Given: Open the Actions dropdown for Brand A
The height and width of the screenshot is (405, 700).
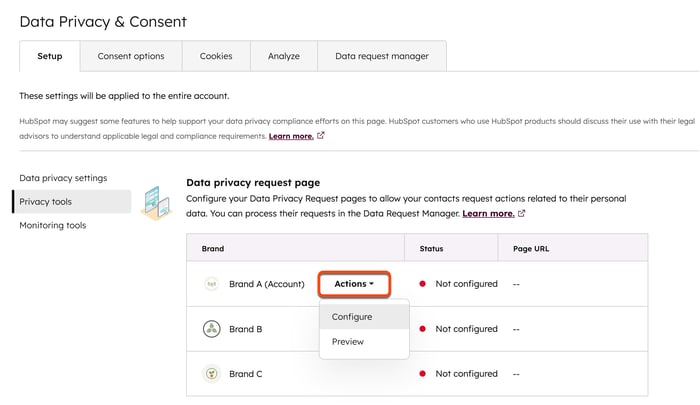Looking at the screenshot, I should (354, 284).
